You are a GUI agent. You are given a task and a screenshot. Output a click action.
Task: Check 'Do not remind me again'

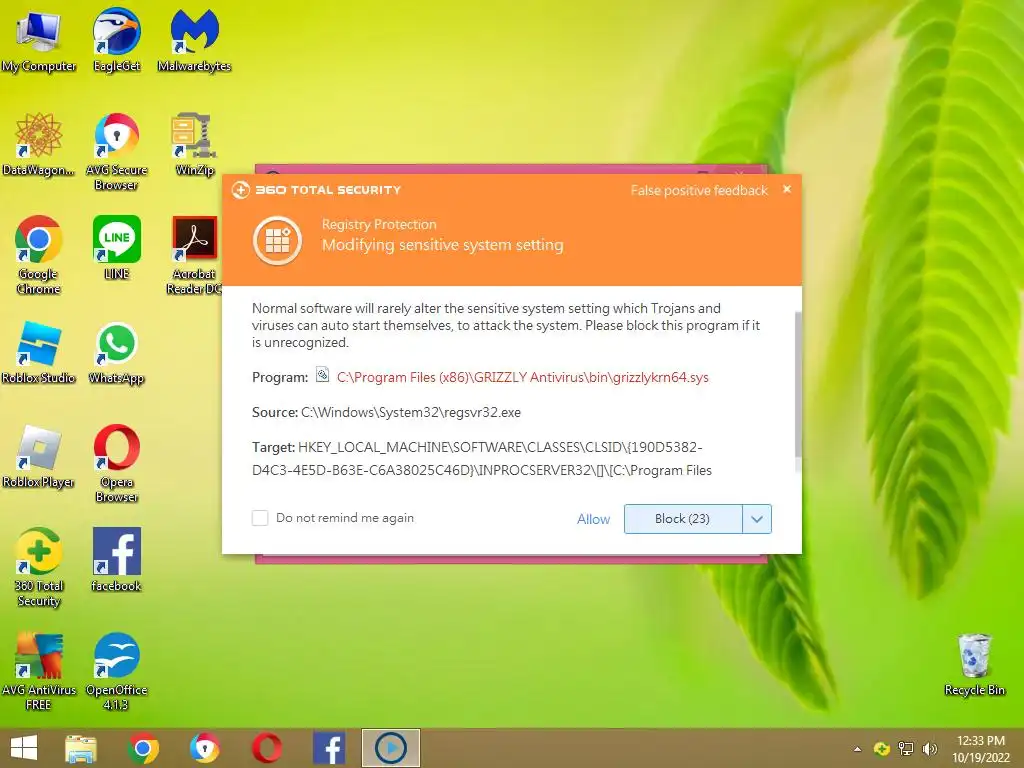(260, 518)
